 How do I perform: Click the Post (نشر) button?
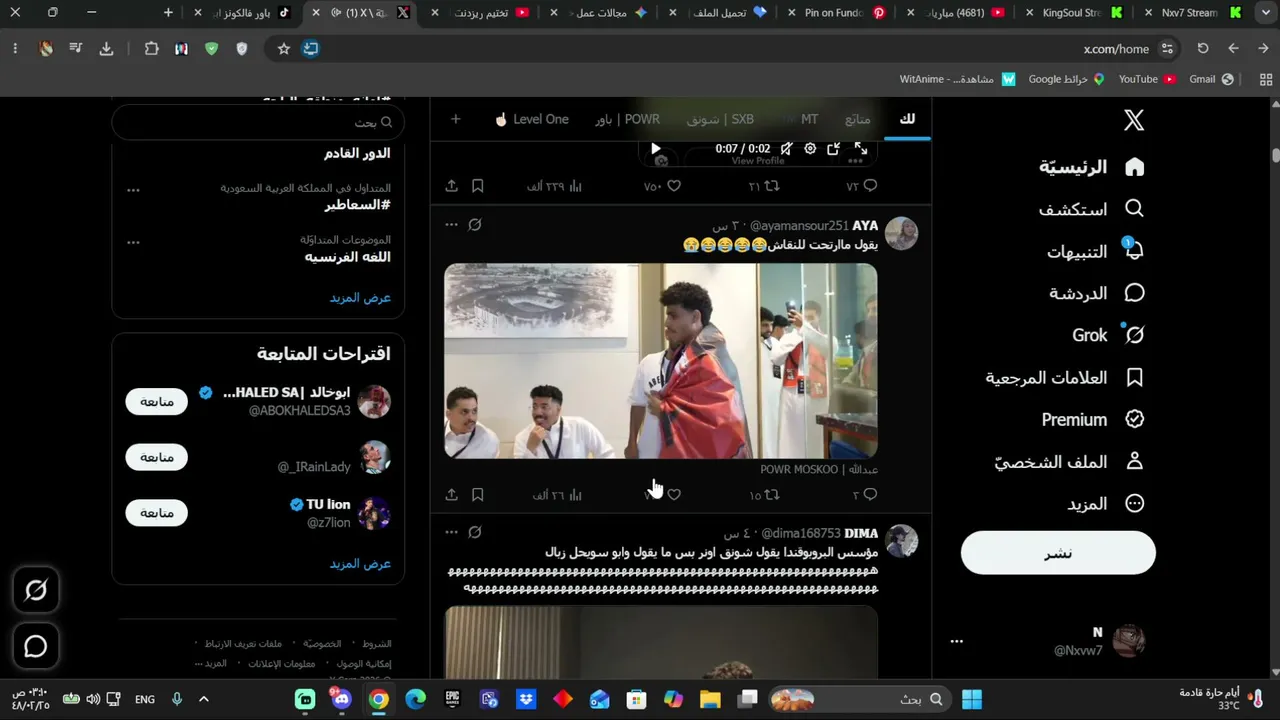click(x=1058, y=553)
